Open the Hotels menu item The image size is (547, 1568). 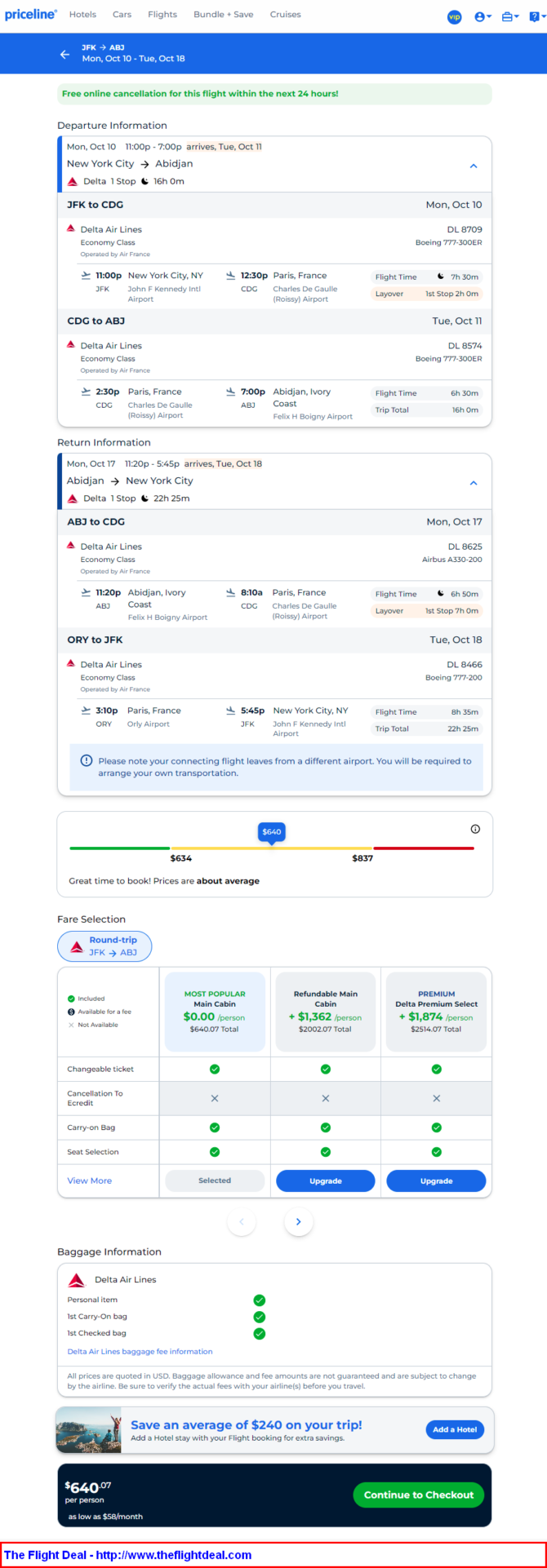pyautogui.click(x=82, y=15)
